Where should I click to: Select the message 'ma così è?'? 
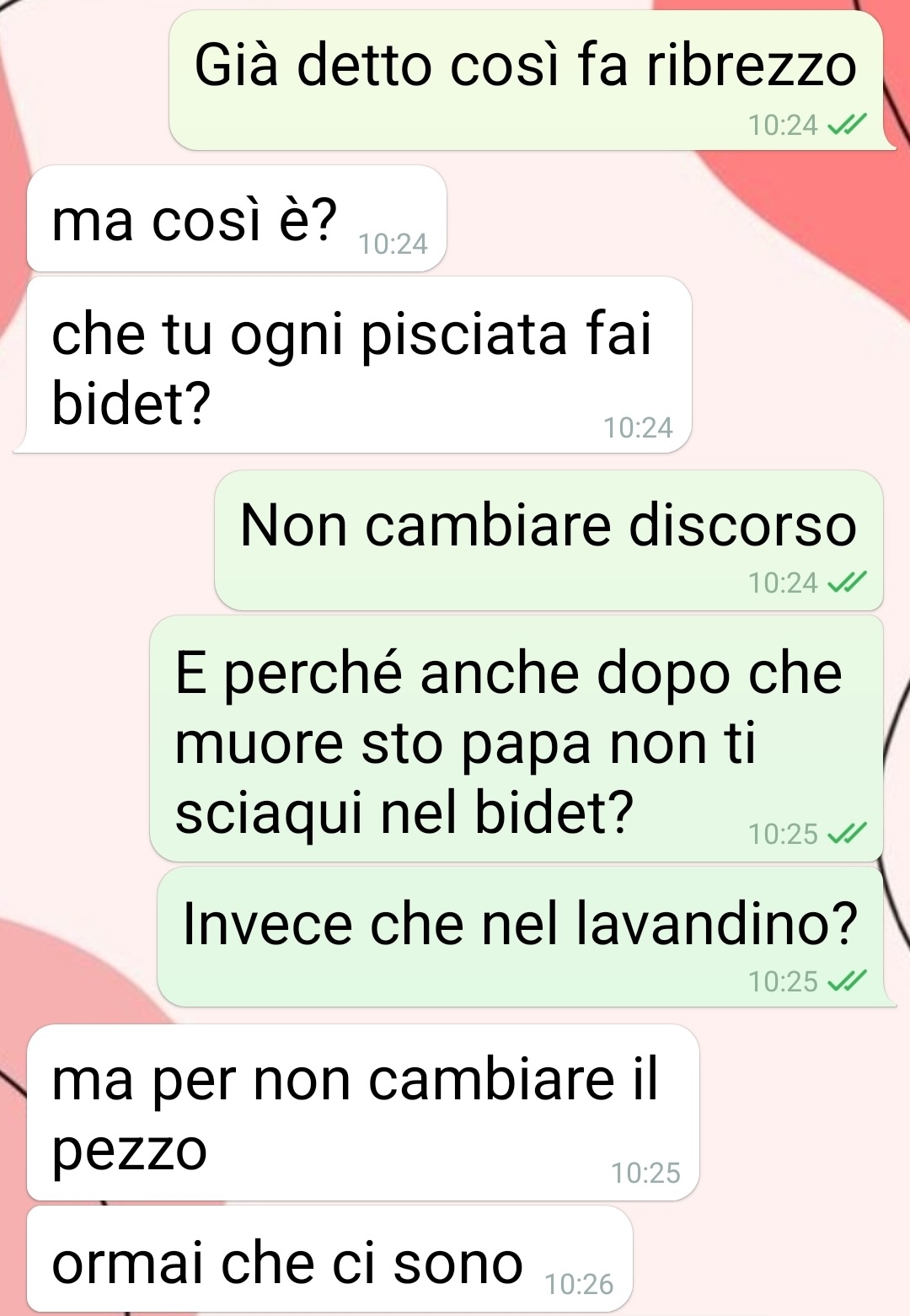pos(237,218)
